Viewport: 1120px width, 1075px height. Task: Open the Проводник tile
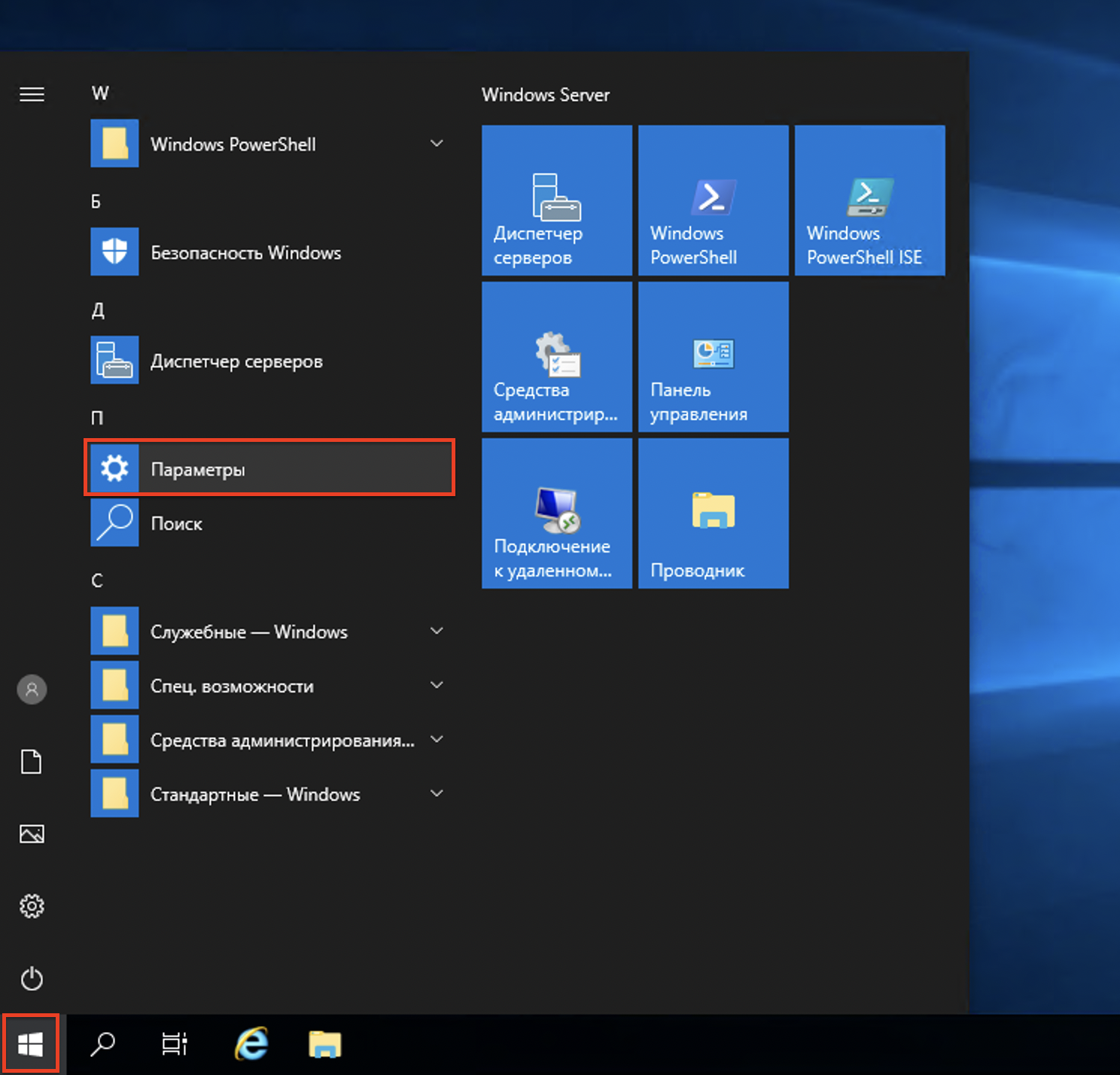[714, 513]
